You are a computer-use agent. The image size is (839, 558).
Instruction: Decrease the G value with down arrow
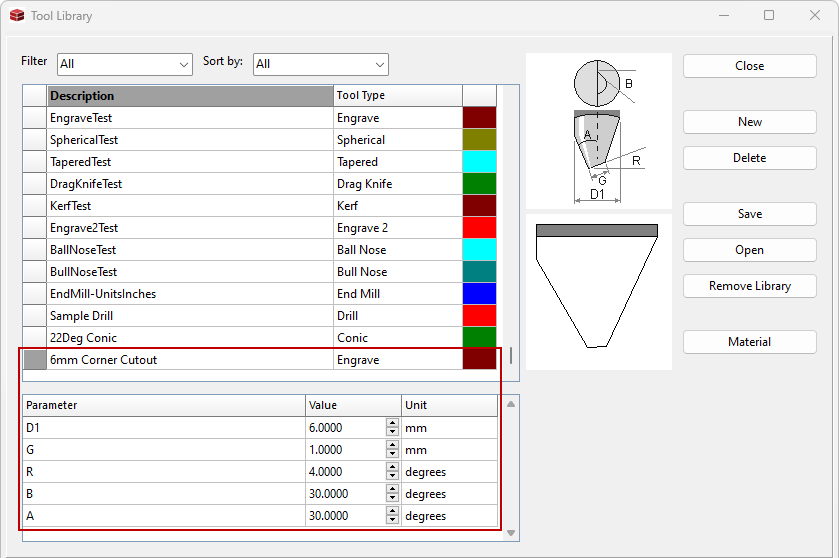[392, 454]
